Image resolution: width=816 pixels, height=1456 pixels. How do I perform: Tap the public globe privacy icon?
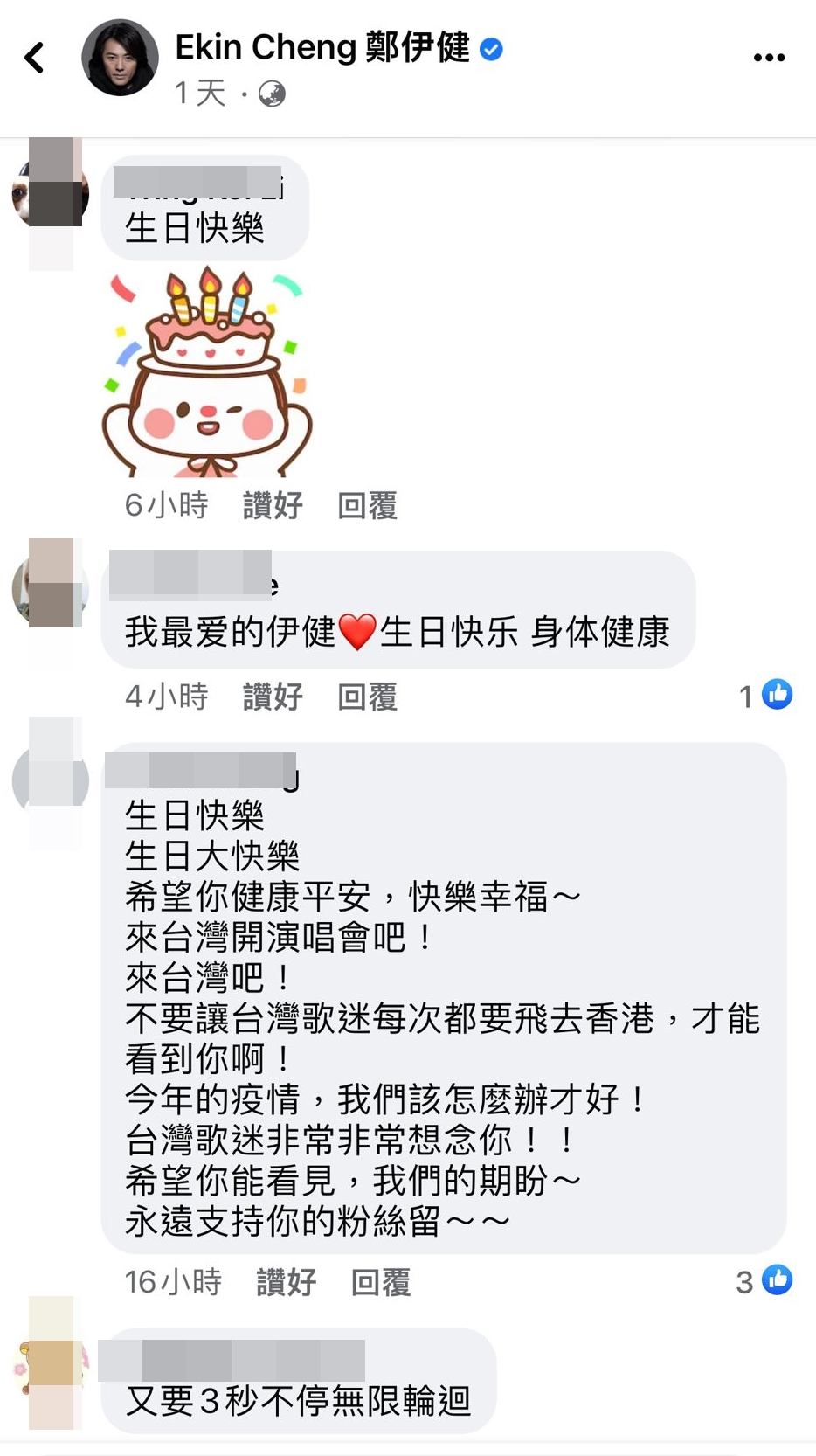point(272,94)
